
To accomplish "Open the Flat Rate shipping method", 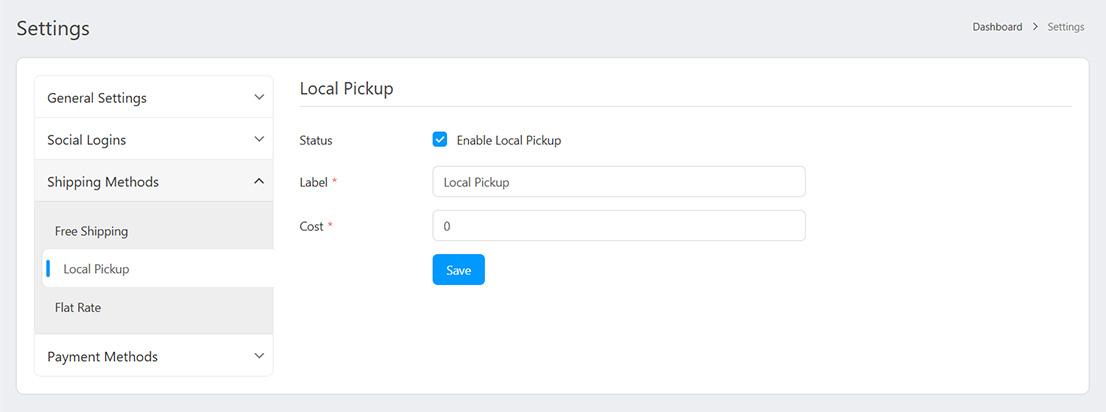I will (x=78, y=308).
